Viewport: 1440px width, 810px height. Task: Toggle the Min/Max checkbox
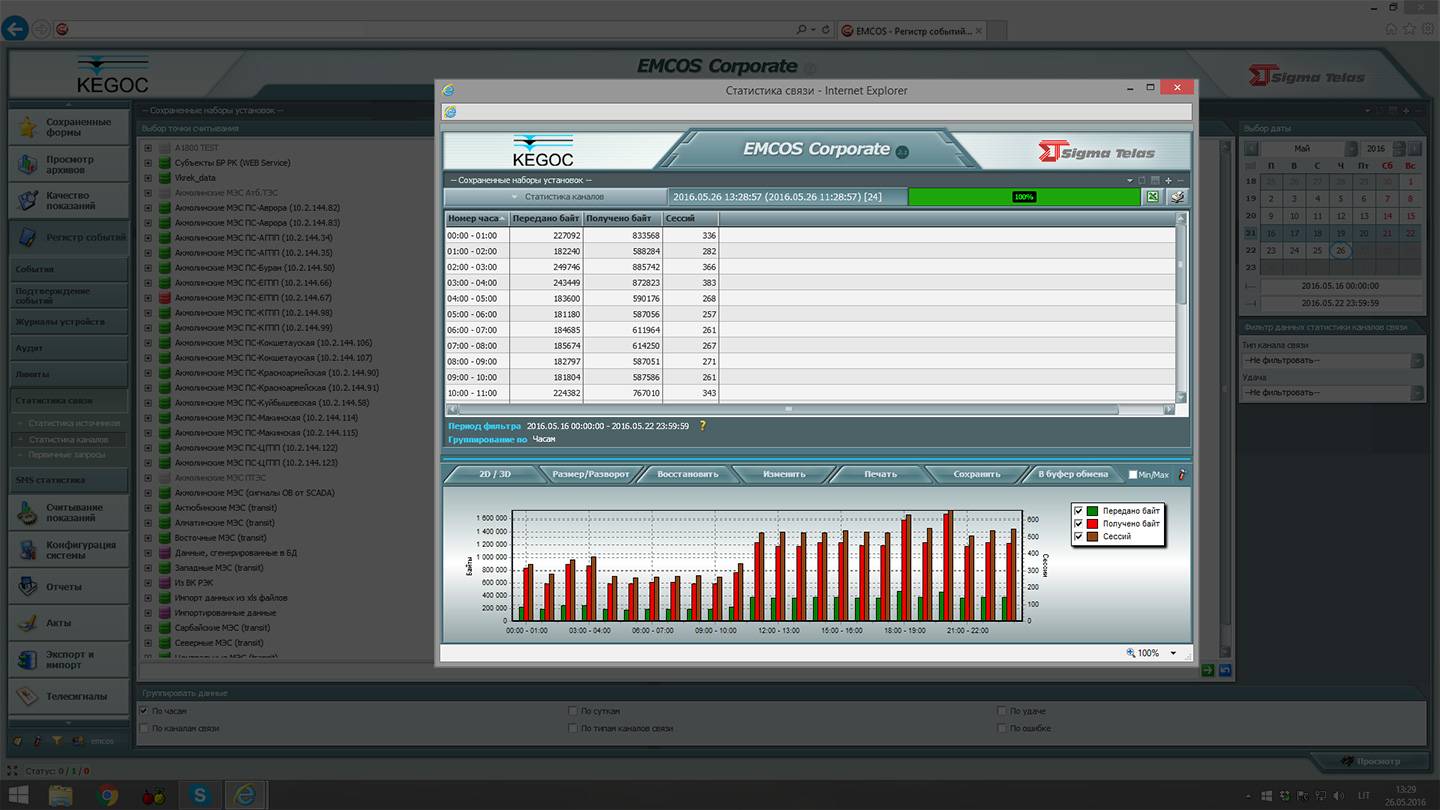pyautogui.click(x=1133, y=475)
